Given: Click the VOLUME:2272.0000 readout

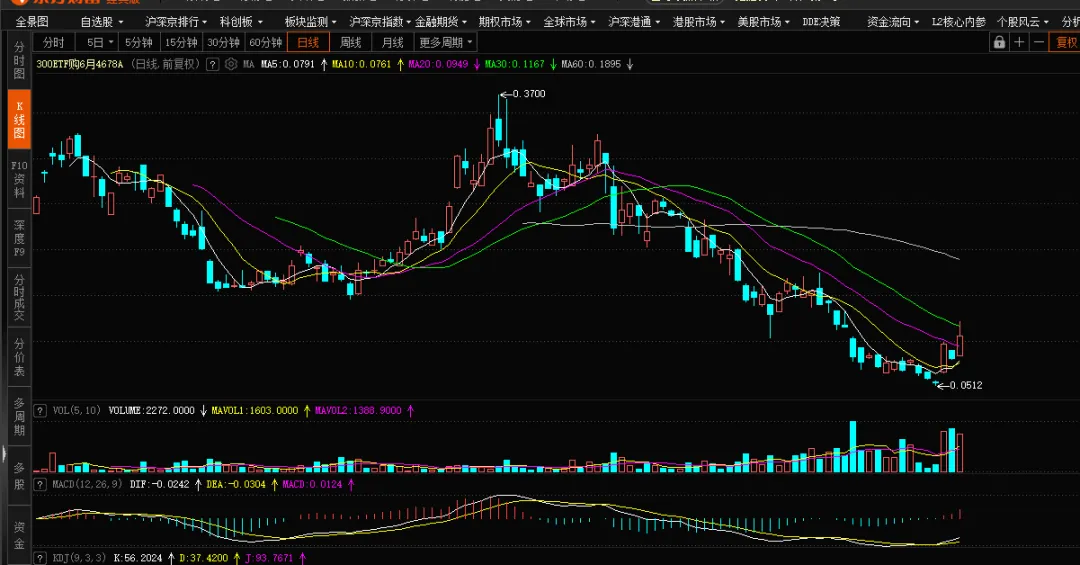Looking at the screenshot, I should tap(152, 411).
